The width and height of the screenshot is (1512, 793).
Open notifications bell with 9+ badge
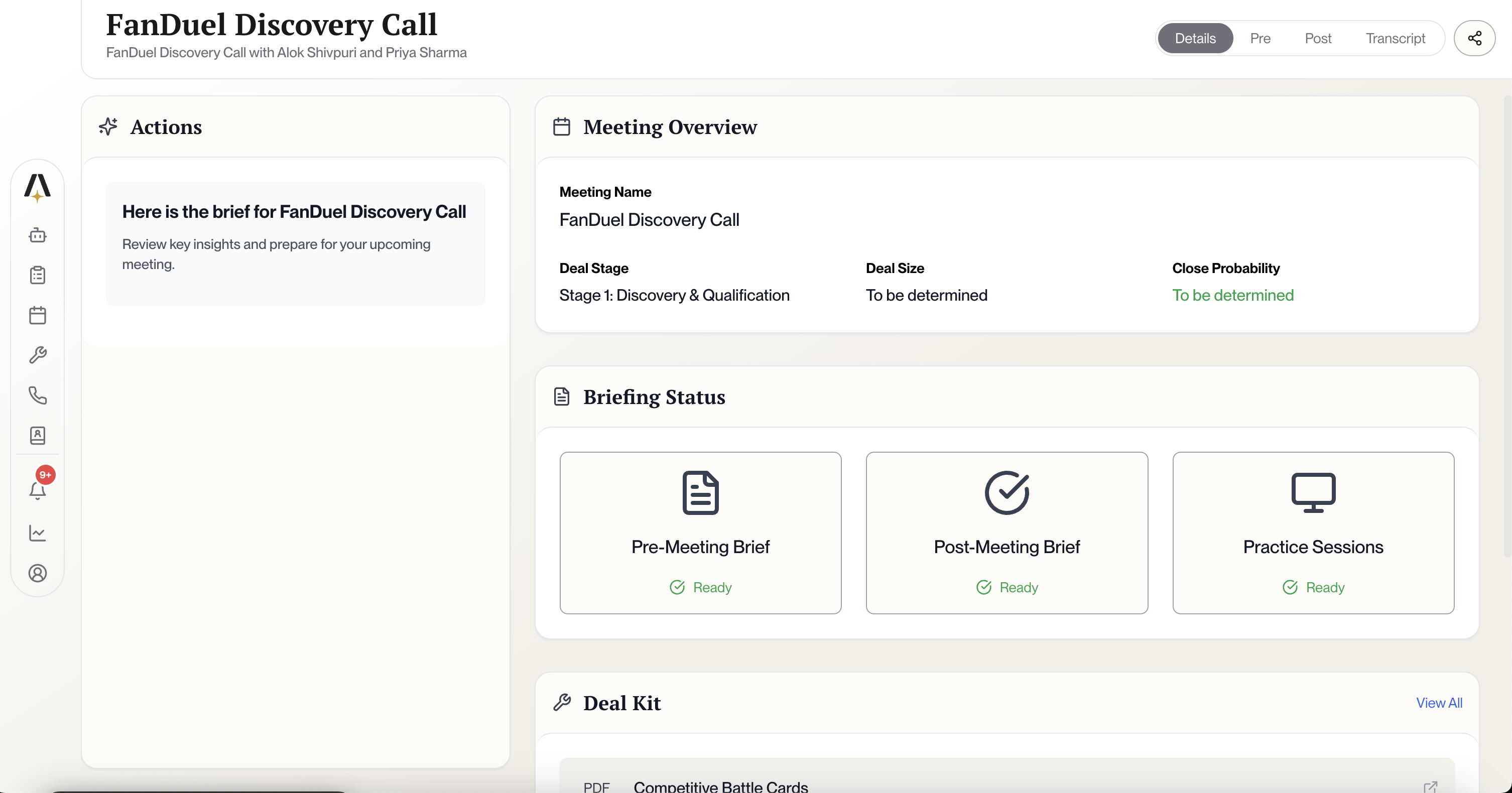[38, 489]
